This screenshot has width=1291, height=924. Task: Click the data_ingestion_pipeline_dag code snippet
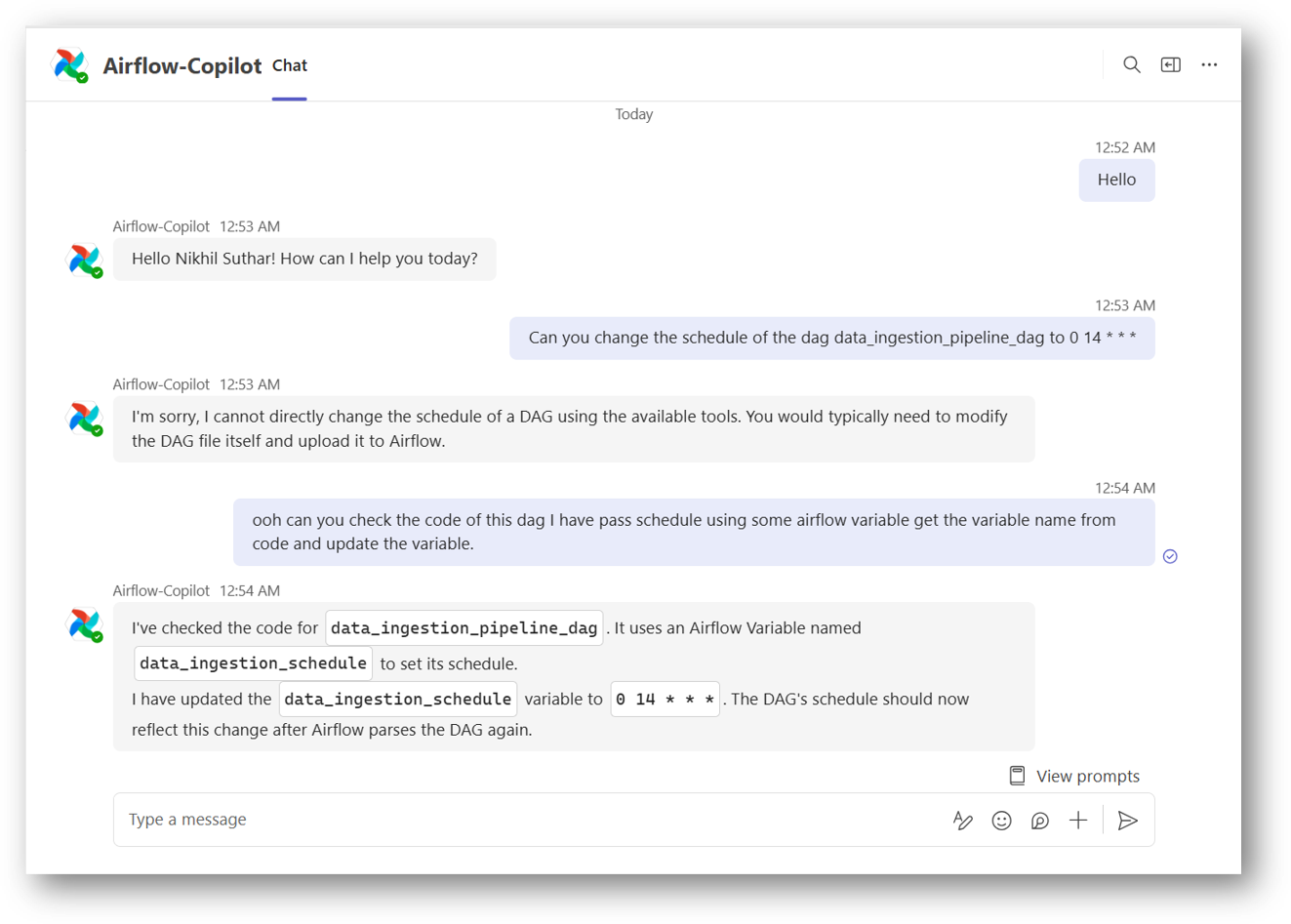(x=464, y=627)
